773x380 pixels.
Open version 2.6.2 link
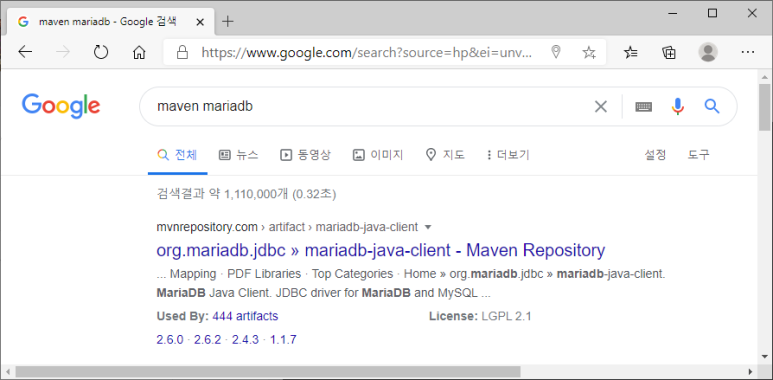208,340
